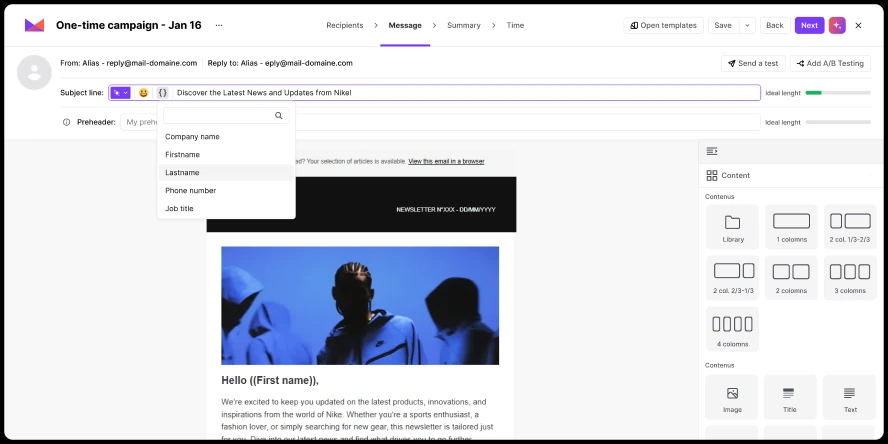
Task: Click Add A/B Testing button
Action: (830, 63)
